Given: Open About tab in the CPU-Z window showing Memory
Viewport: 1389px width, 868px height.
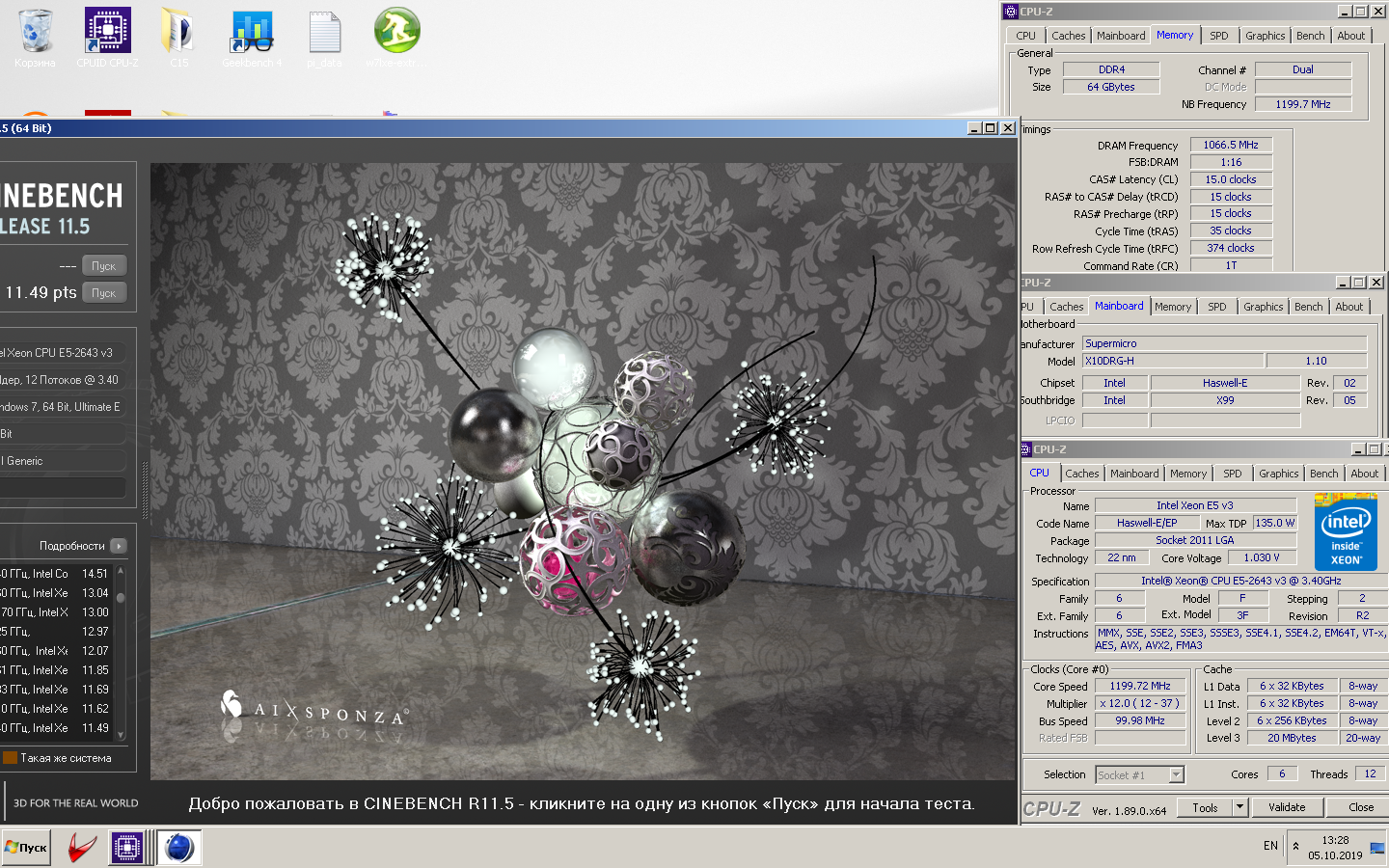Looking at the screenshot, I should (x=1351, y=36).
